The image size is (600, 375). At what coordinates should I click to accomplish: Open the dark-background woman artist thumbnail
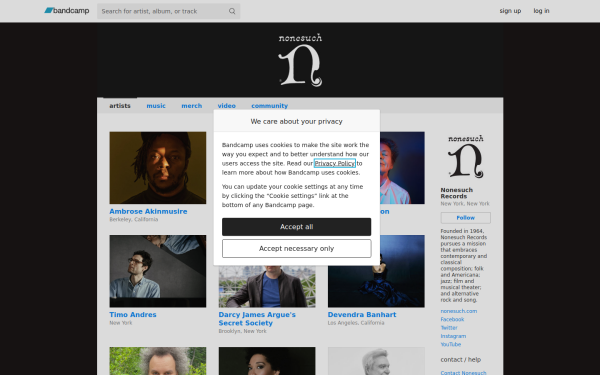[x=267, y=361]
